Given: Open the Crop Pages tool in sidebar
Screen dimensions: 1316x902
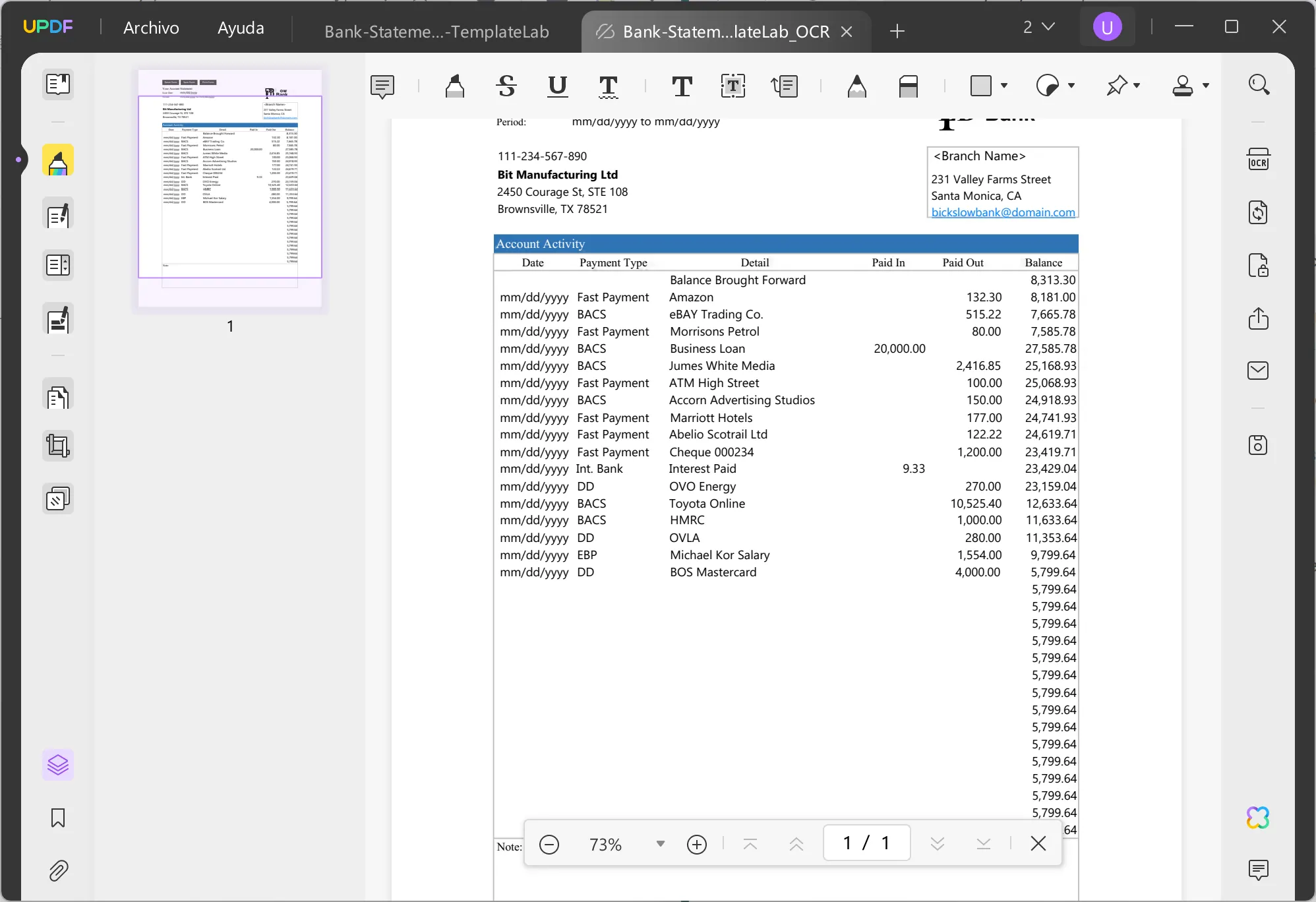Looking at the screenshot, I should pos(58,446).
